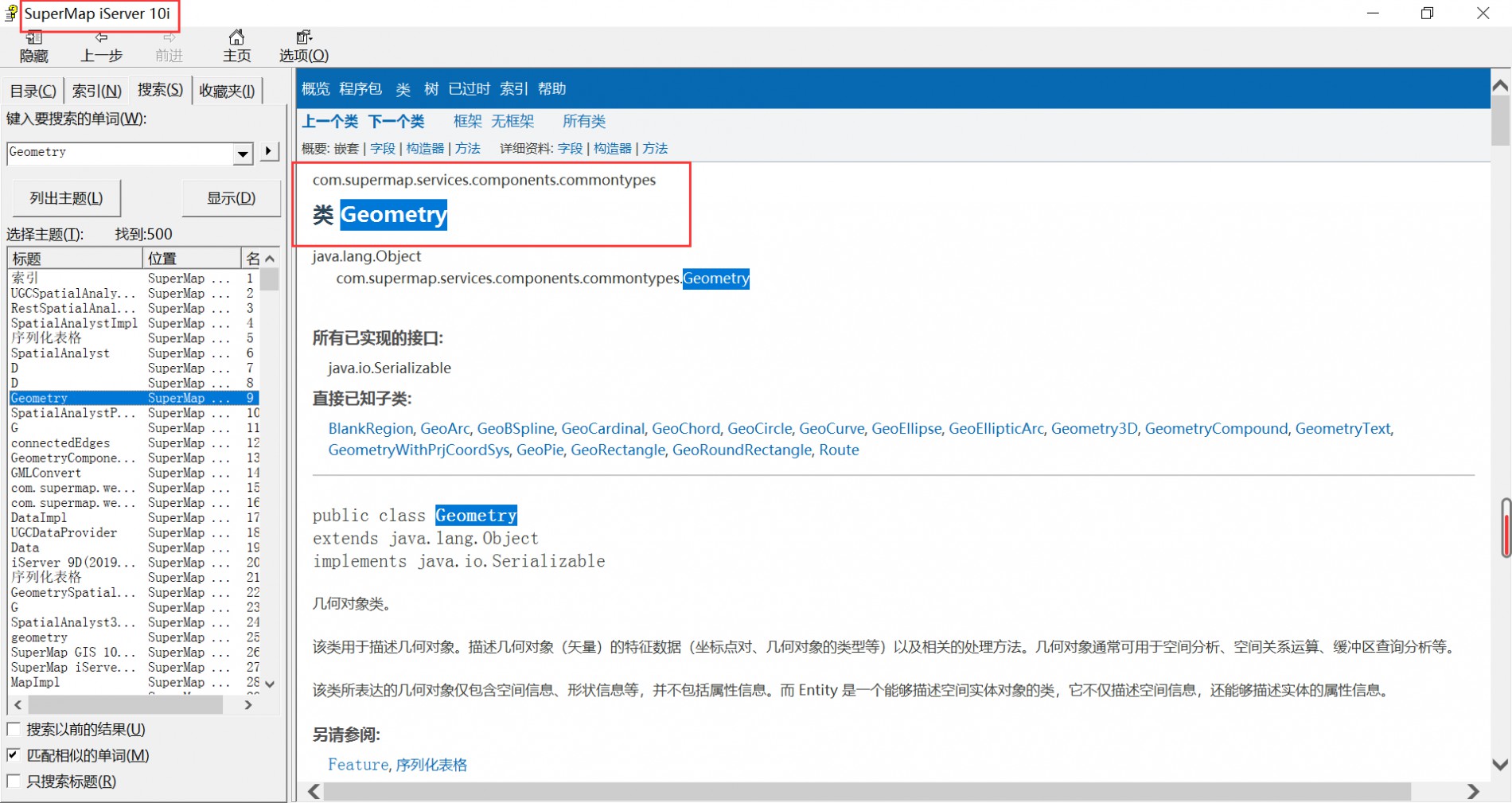
Task: Open the GeoArc subclass link
Action: point(446,428)
